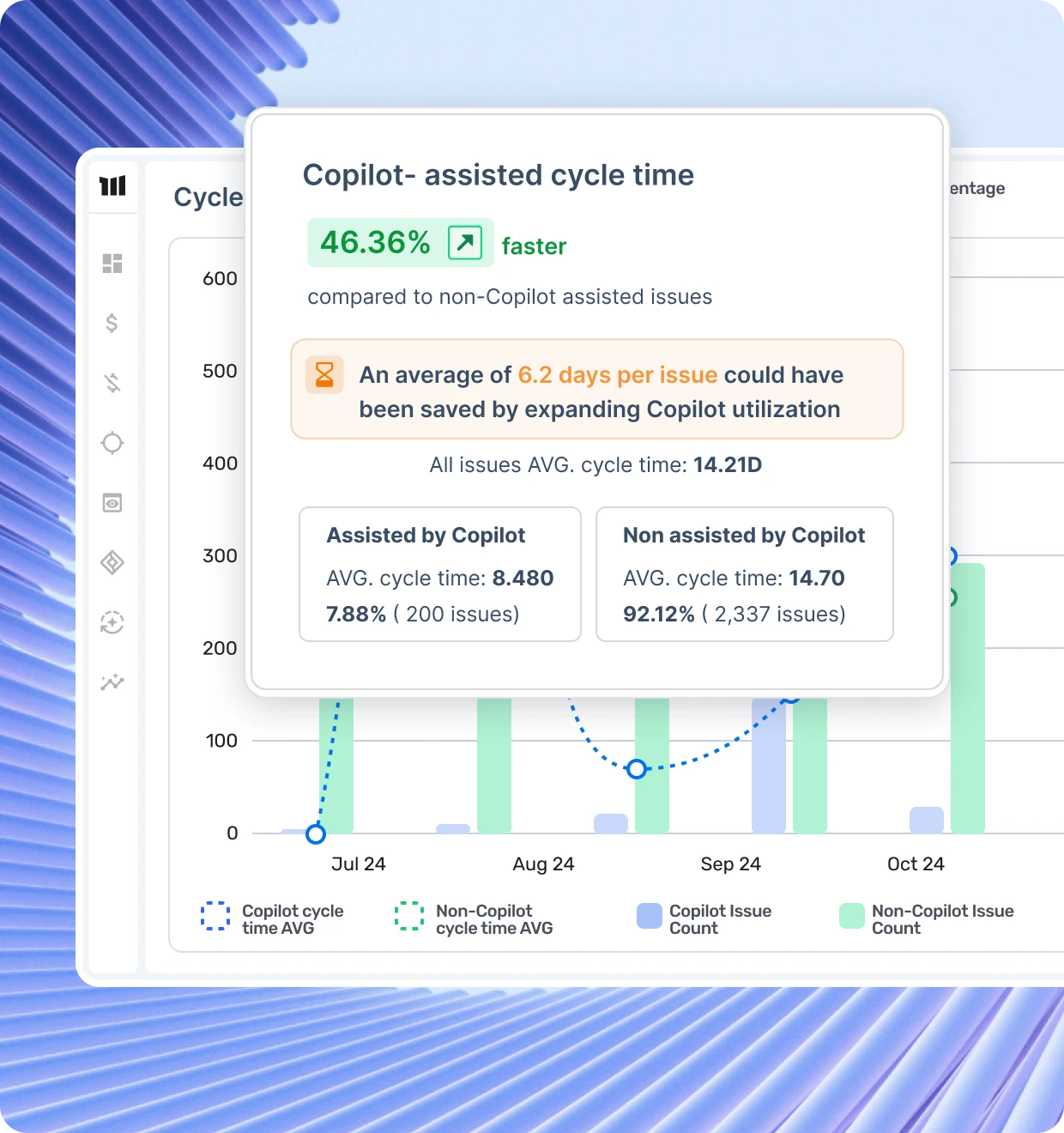Open the sparkle refresh icon in sidebar
Image resolution: width=1064 pixels, height=1133 pixels.
click(x=112, y=622)
